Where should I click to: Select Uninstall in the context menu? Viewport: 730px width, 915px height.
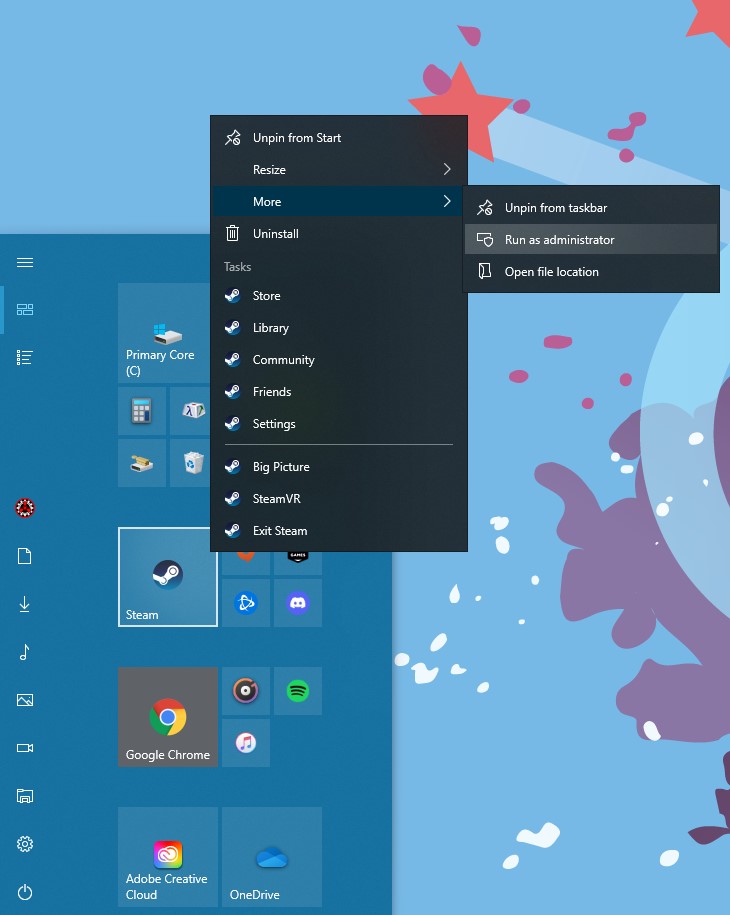click(x=339, y=233)
